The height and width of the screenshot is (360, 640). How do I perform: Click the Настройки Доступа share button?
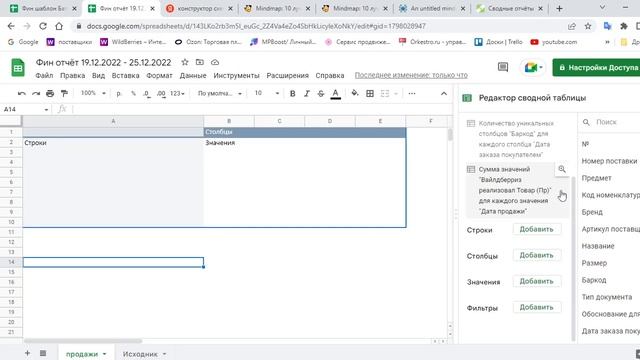(x=596, y=67)
